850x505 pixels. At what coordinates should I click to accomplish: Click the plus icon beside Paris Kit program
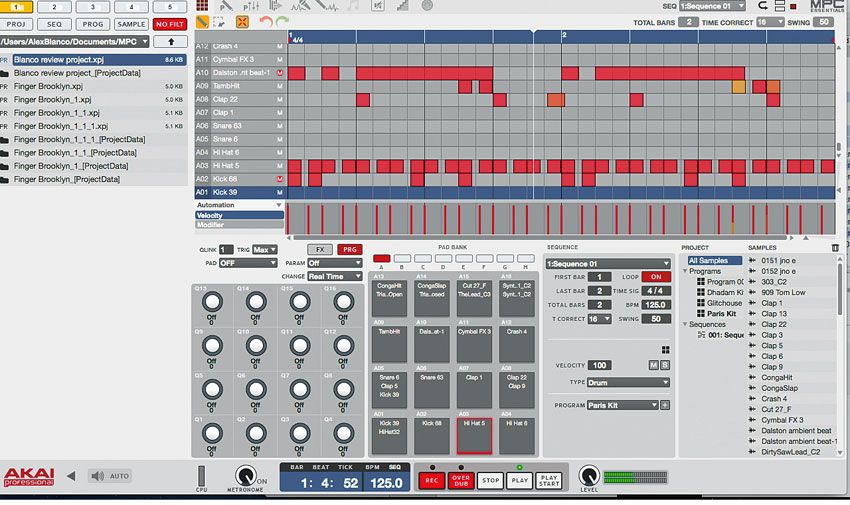tap(664, 405)
